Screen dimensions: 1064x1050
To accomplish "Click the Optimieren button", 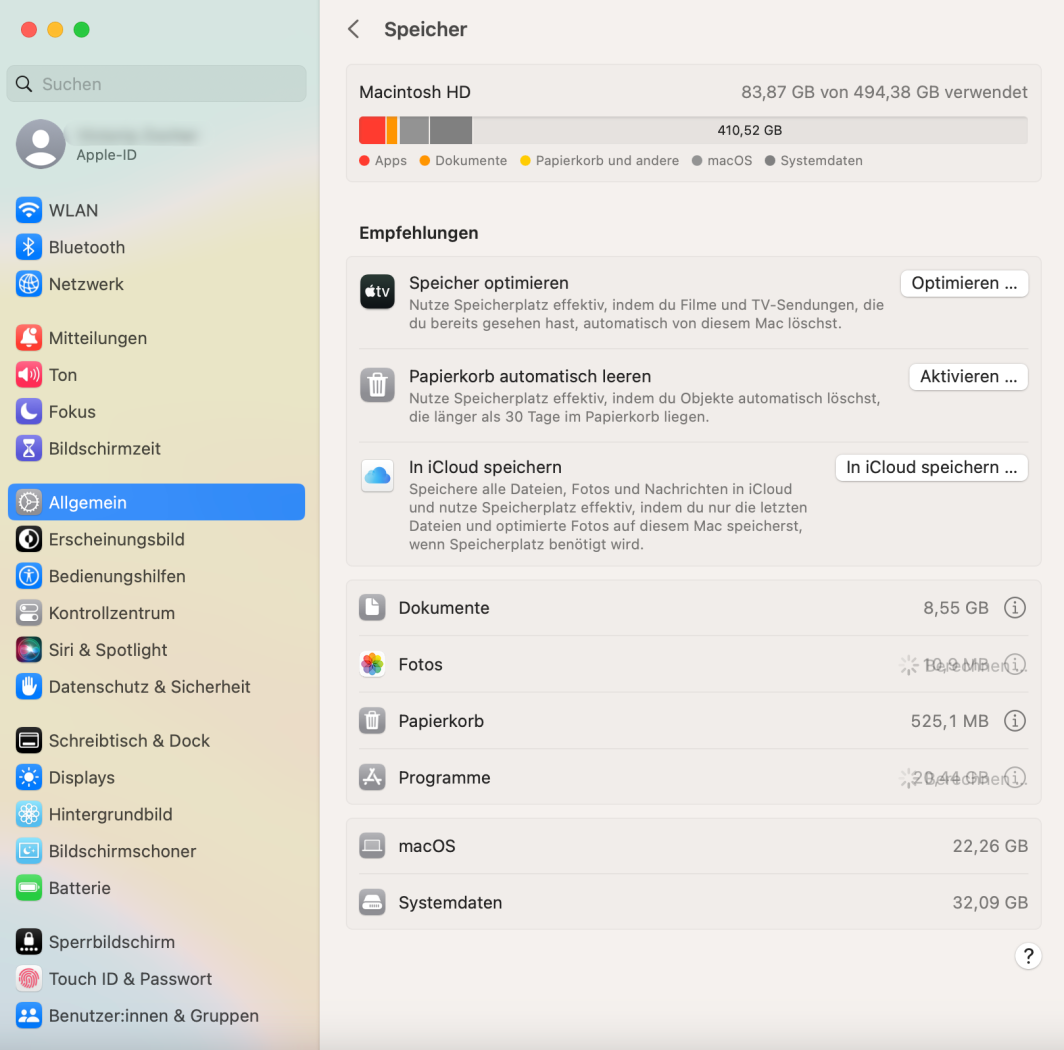I will [x=964, y=283].
